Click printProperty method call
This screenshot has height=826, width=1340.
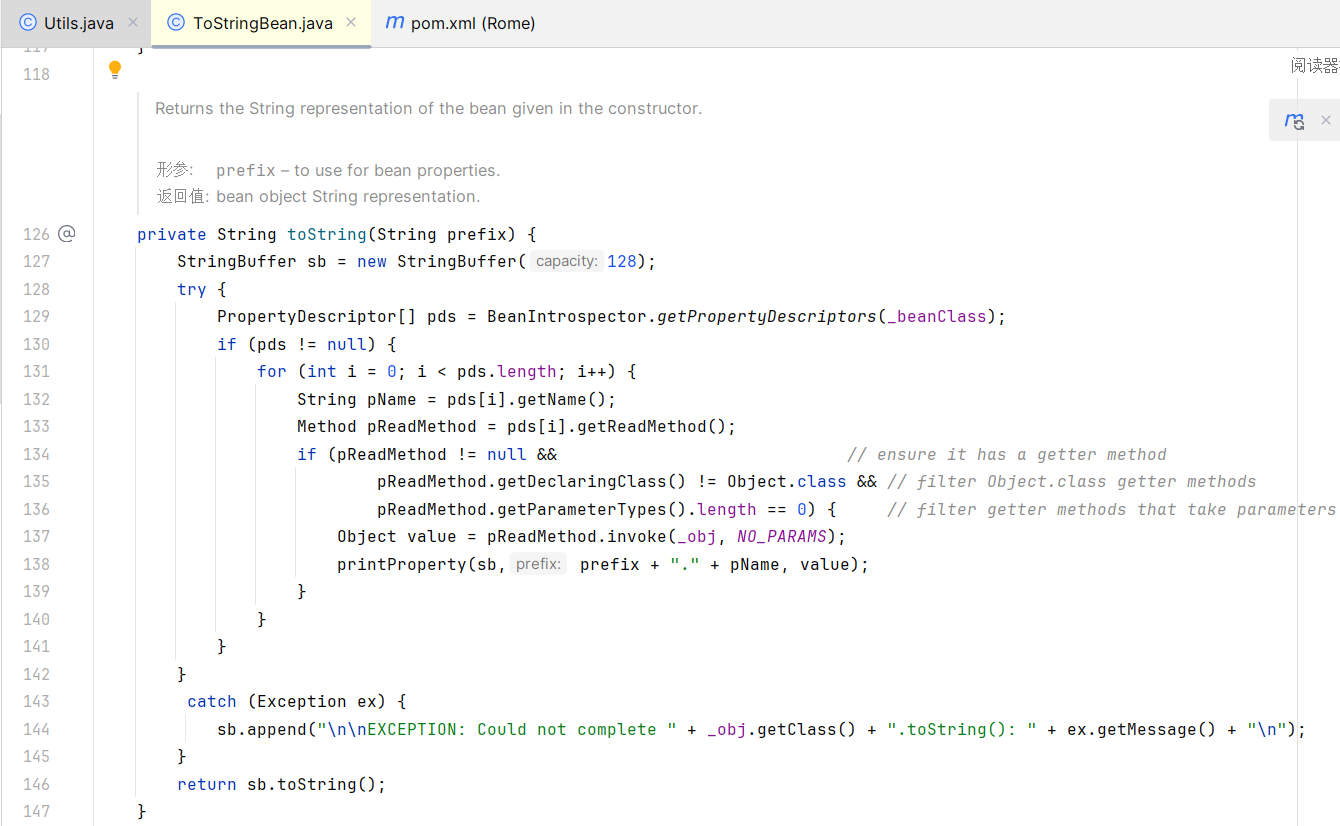[x=402, y=564]
